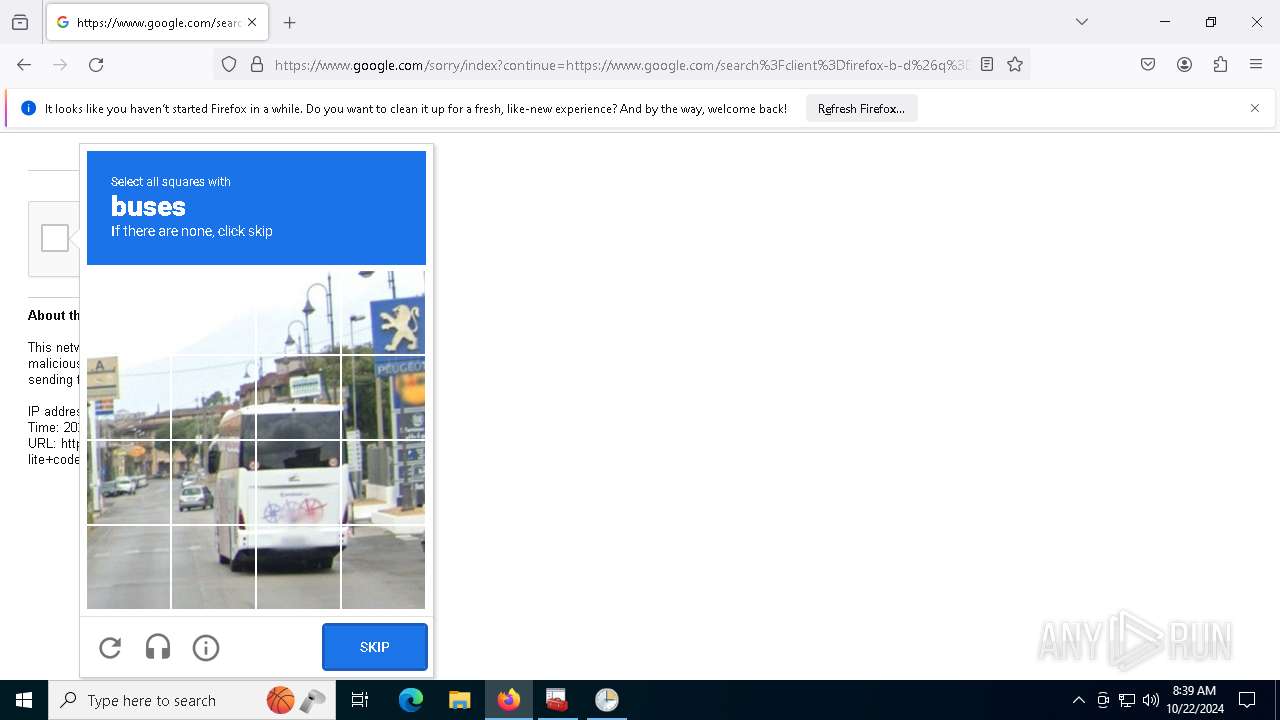The image size is (1280, 720).
Task: Open the network status tray icon
Action: (x=1127, y=700)
